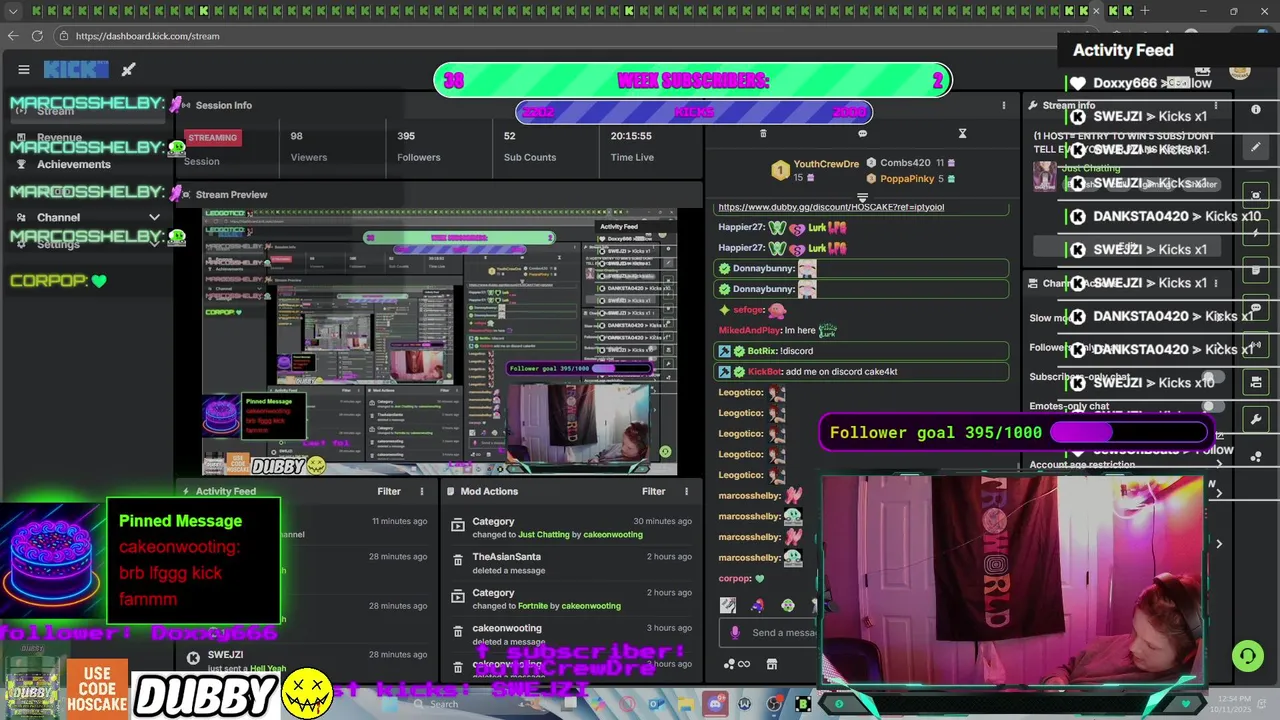Reload the page with browser refresh button
The image size is (1280, 720).
37,36
